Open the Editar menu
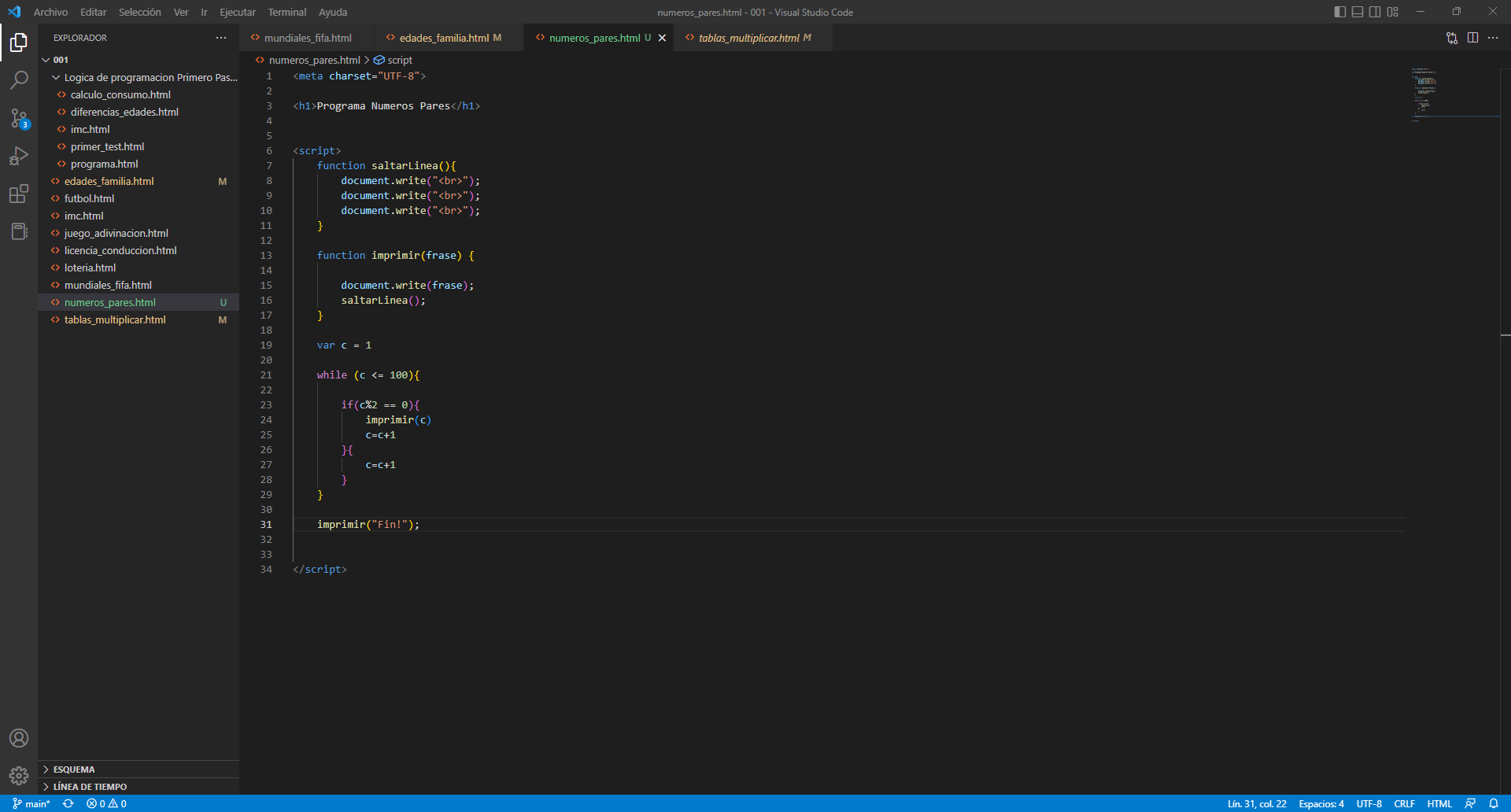Viewport: 1511px width, 812px height. tap(93, 12)
